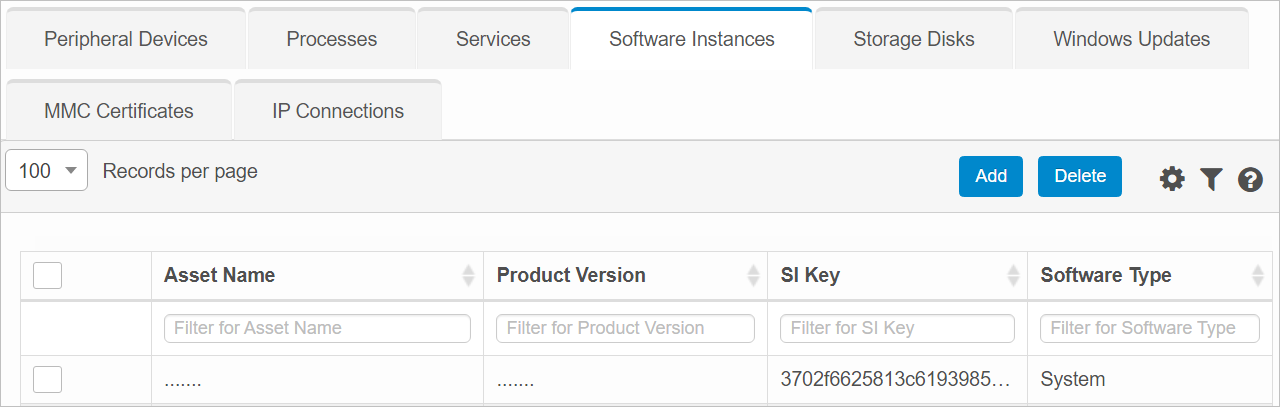Open the Processes tab

tap(332, 40)
